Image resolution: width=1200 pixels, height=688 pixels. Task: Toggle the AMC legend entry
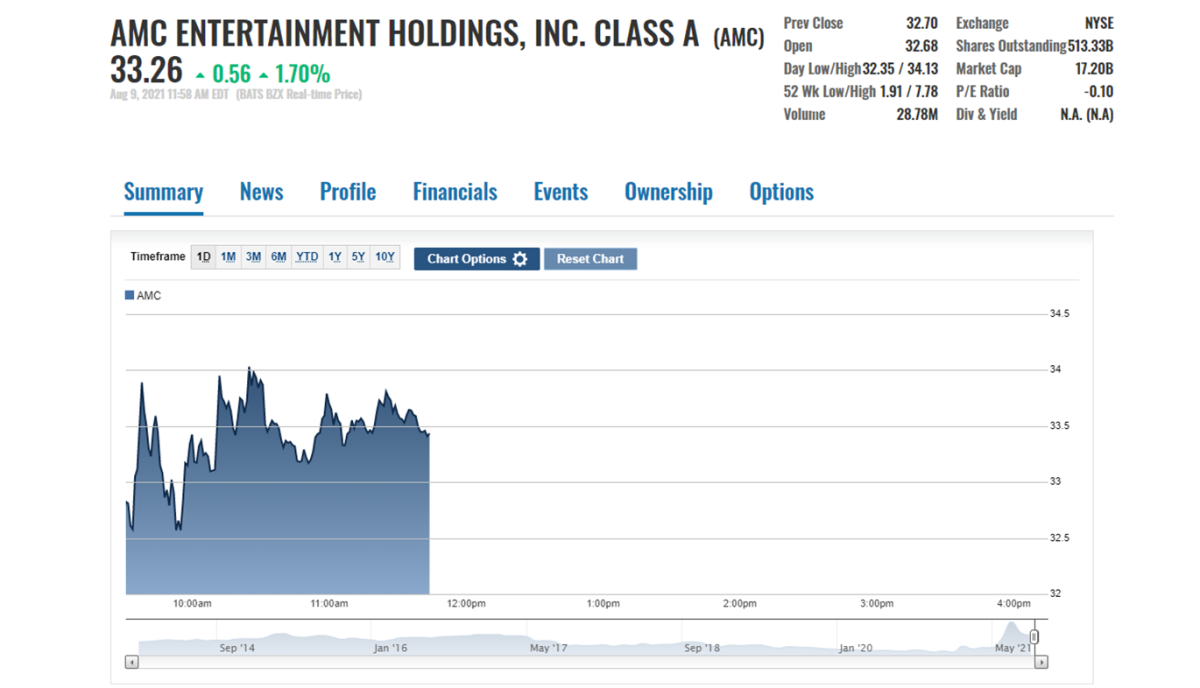coord(143,296)
